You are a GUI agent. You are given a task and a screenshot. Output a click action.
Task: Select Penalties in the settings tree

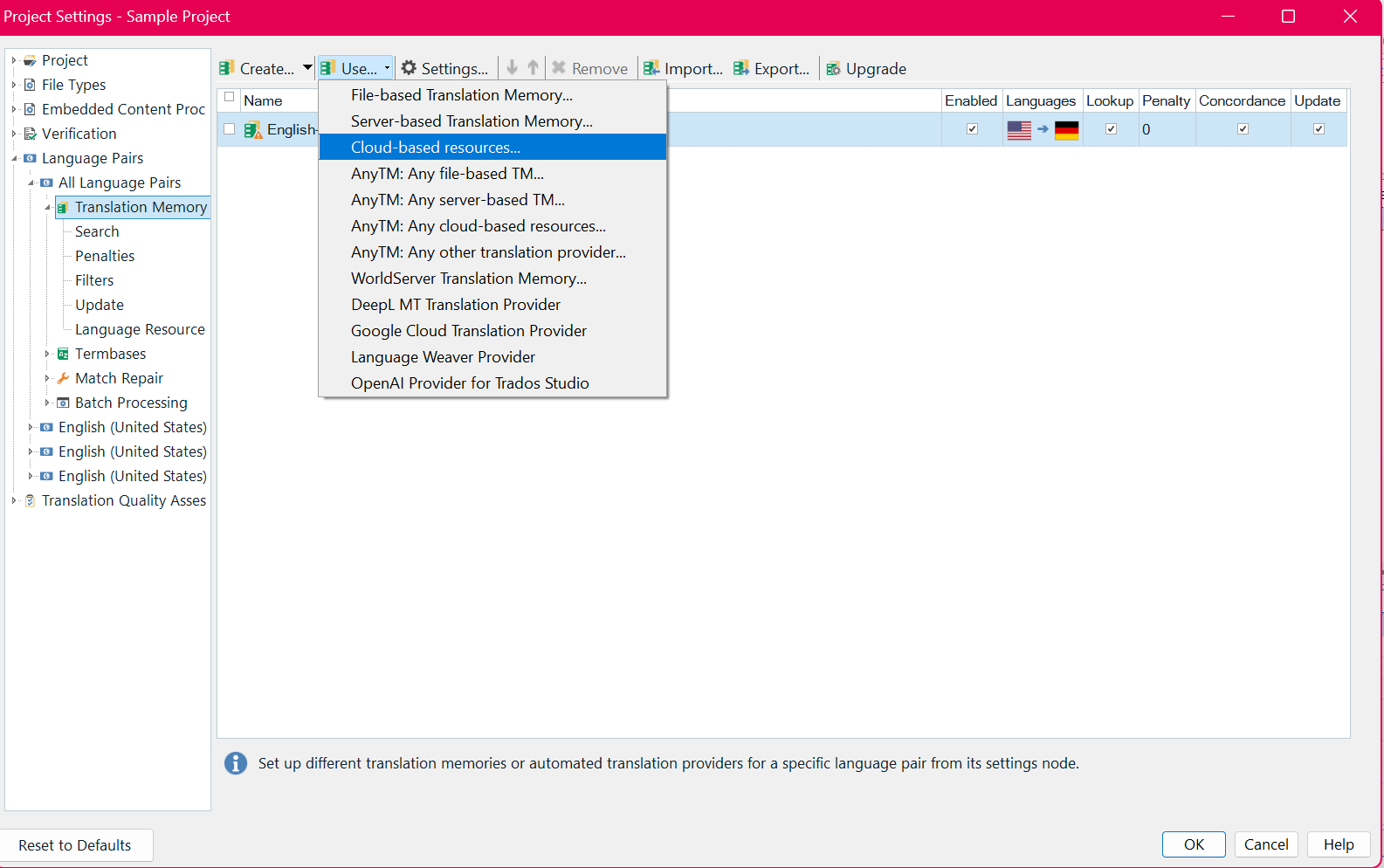coord(105,256)
